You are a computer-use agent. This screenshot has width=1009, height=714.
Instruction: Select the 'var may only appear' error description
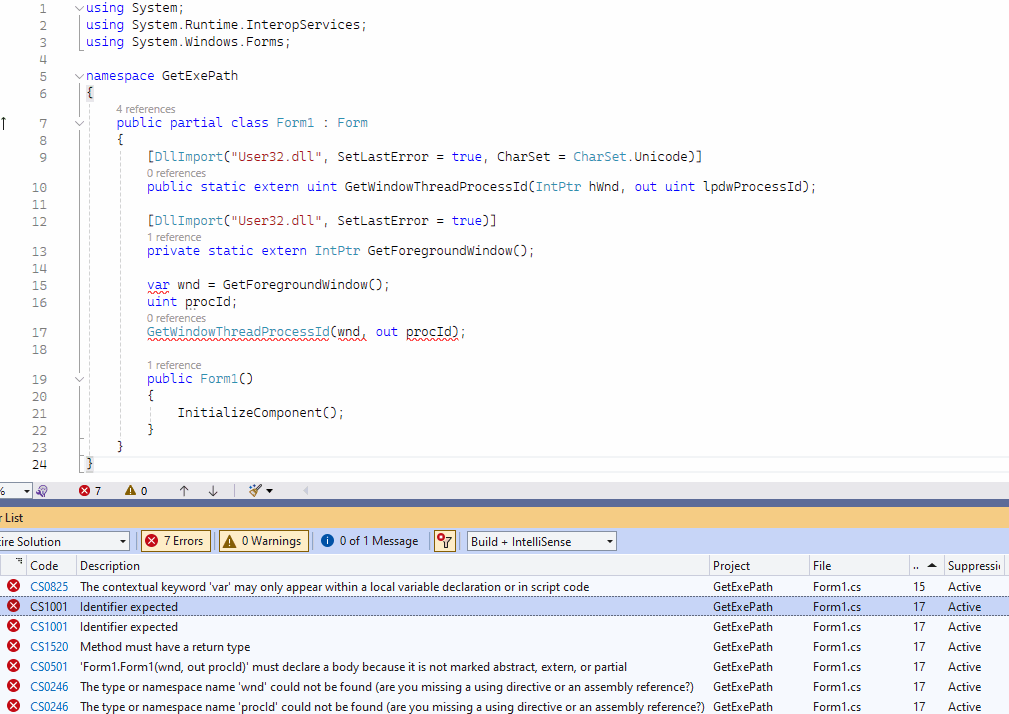point(335,587)
